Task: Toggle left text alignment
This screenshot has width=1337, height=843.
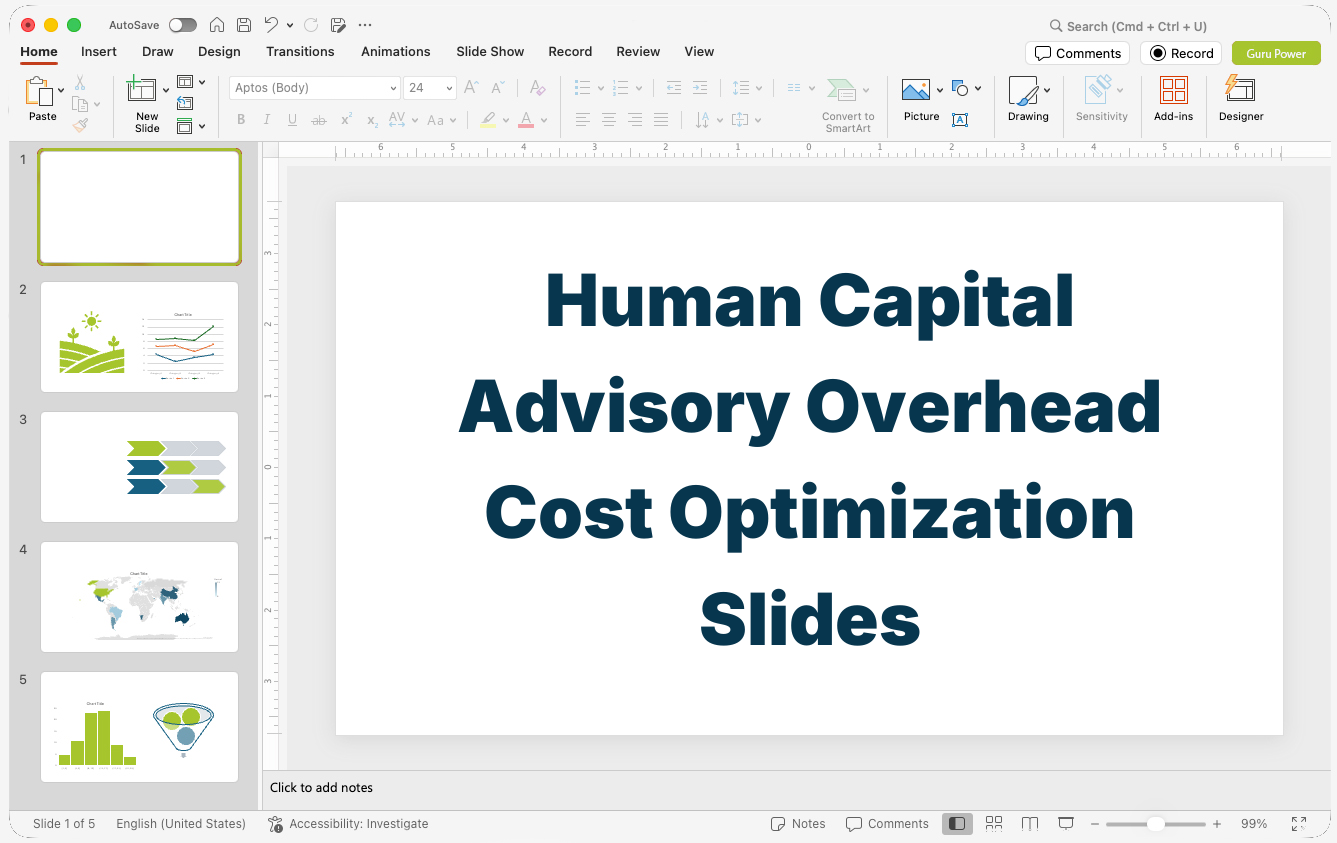Action: (x=583, y=120)
